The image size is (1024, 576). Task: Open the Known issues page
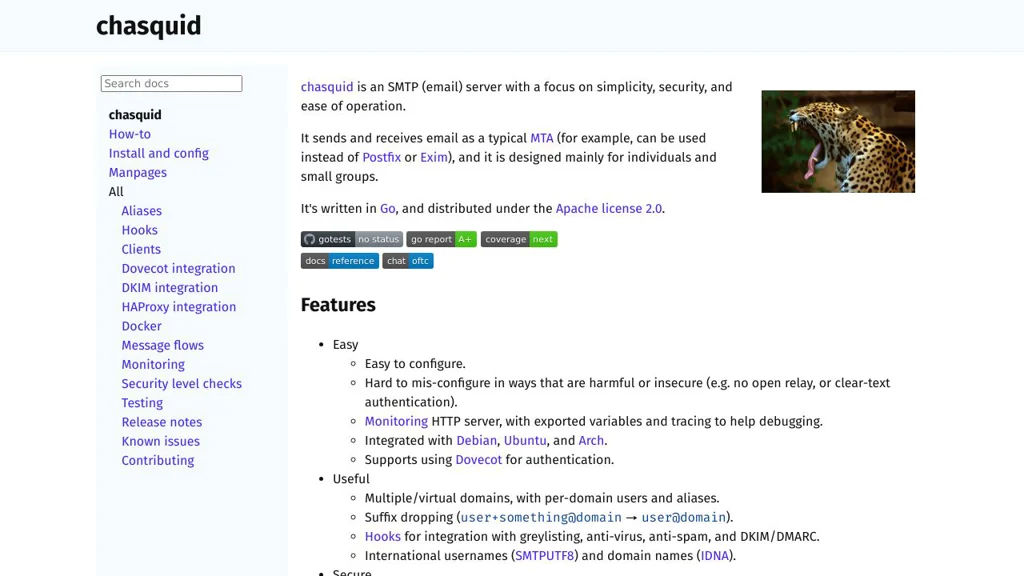pos(161,441)
